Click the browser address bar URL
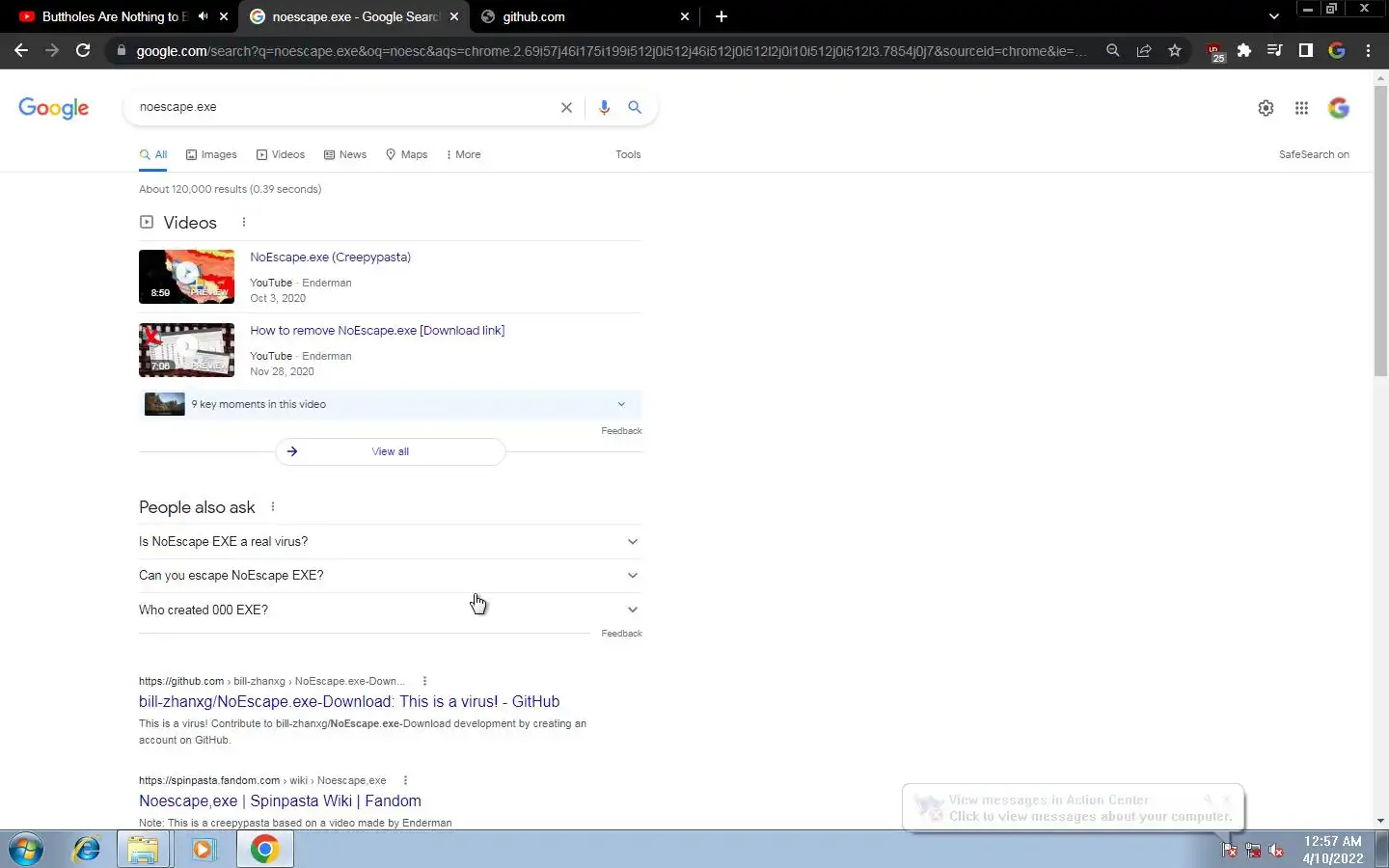The image size is (1389, 868). 611,51
